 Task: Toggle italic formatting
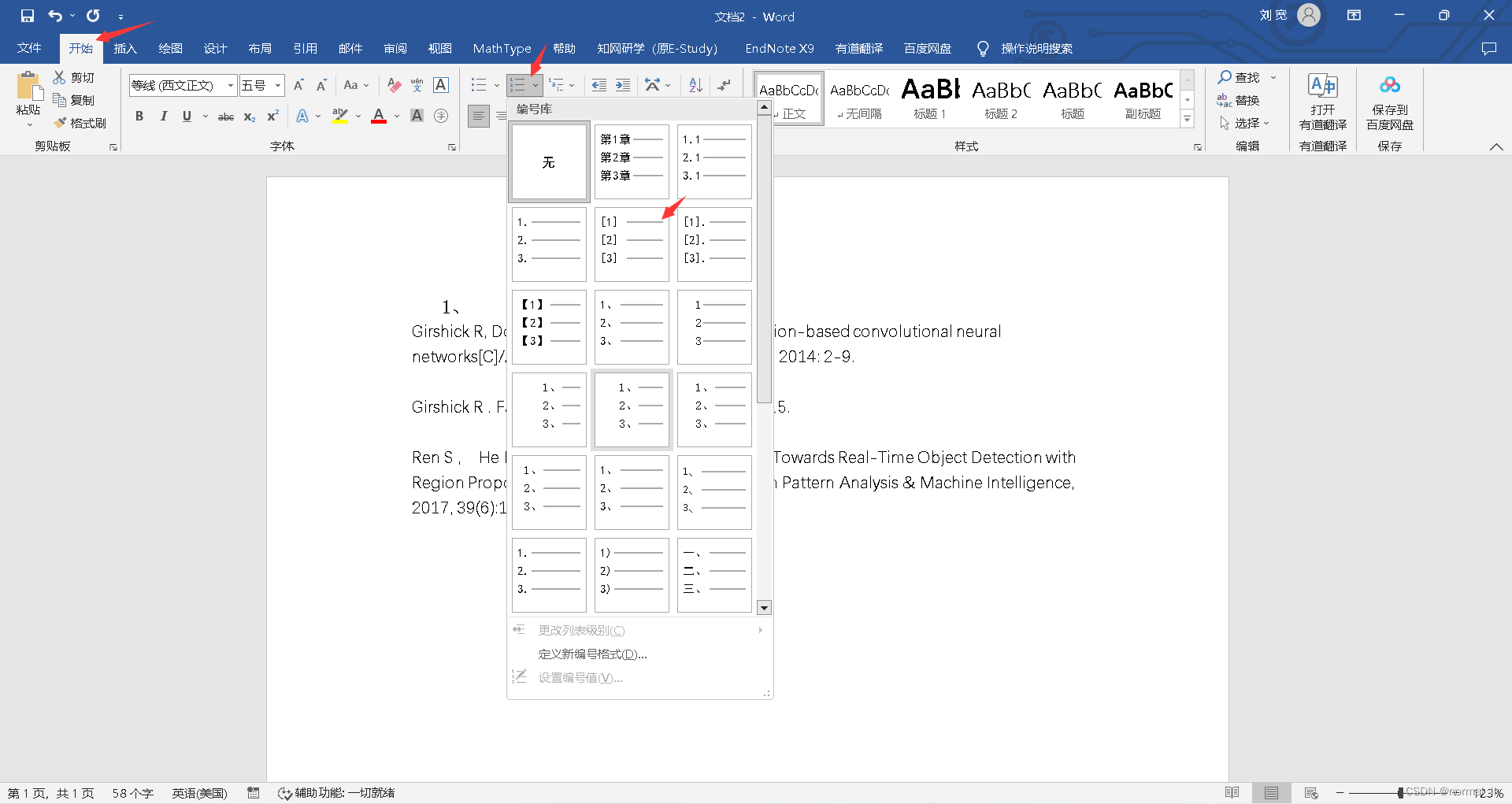coord(163,117)
